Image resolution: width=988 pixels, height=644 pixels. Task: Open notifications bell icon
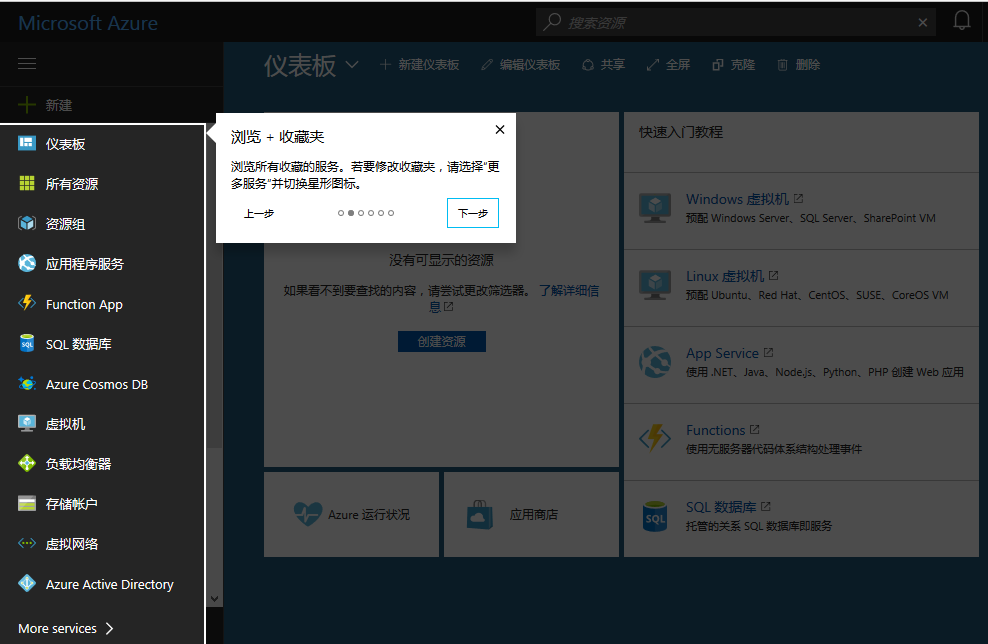click(962, 21)
